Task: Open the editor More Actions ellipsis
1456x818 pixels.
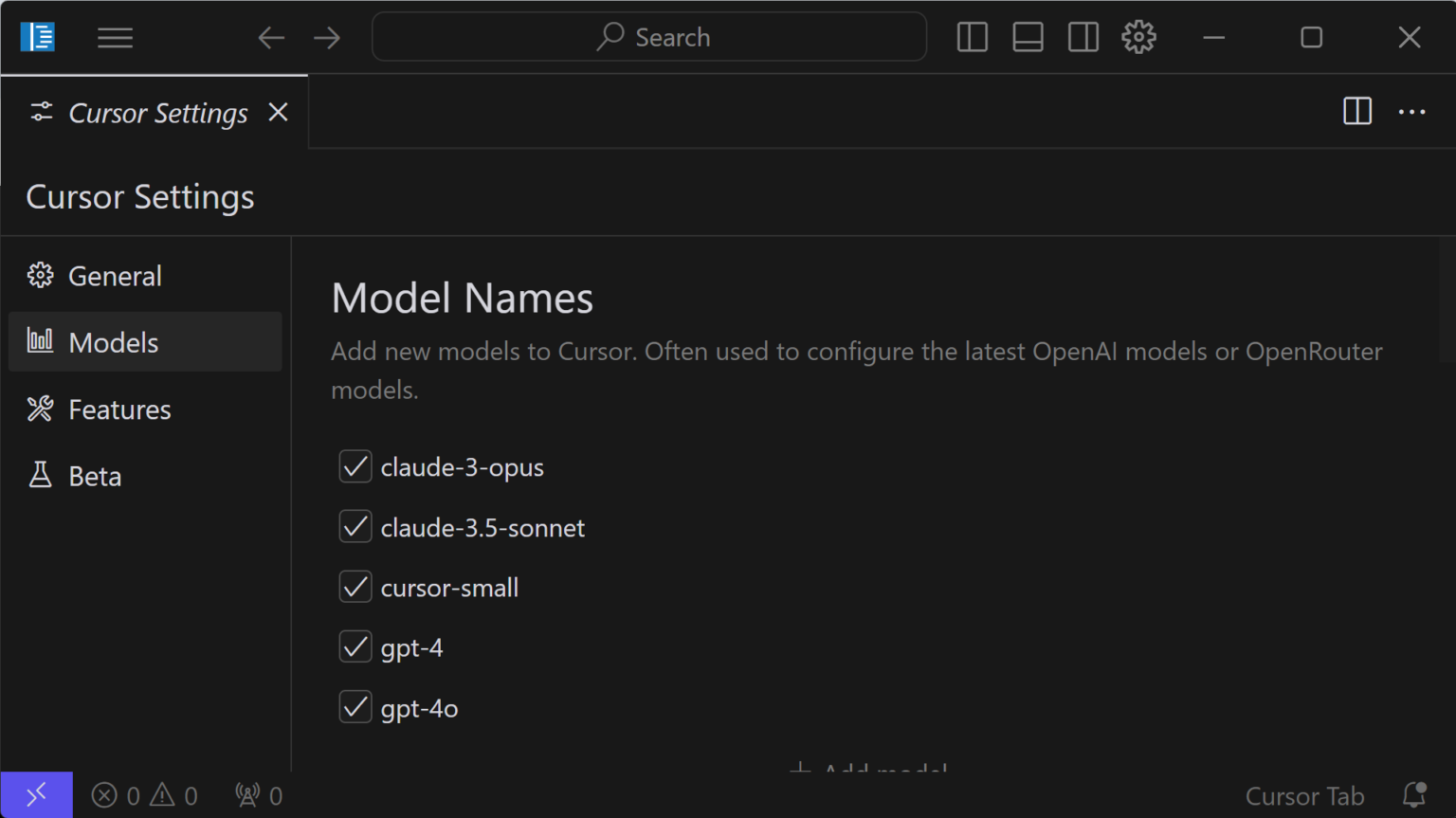Action: (1412, 111)
